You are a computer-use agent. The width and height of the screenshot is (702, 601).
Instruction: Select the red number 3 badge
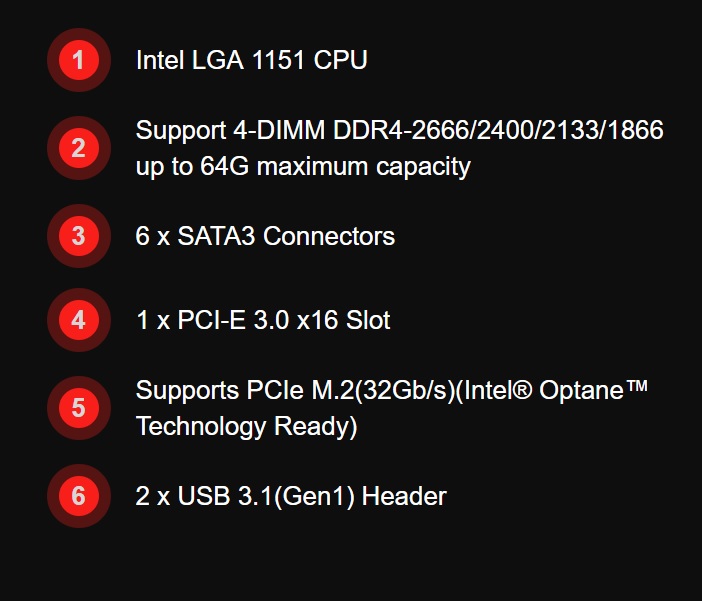click(x=79, y=236)
